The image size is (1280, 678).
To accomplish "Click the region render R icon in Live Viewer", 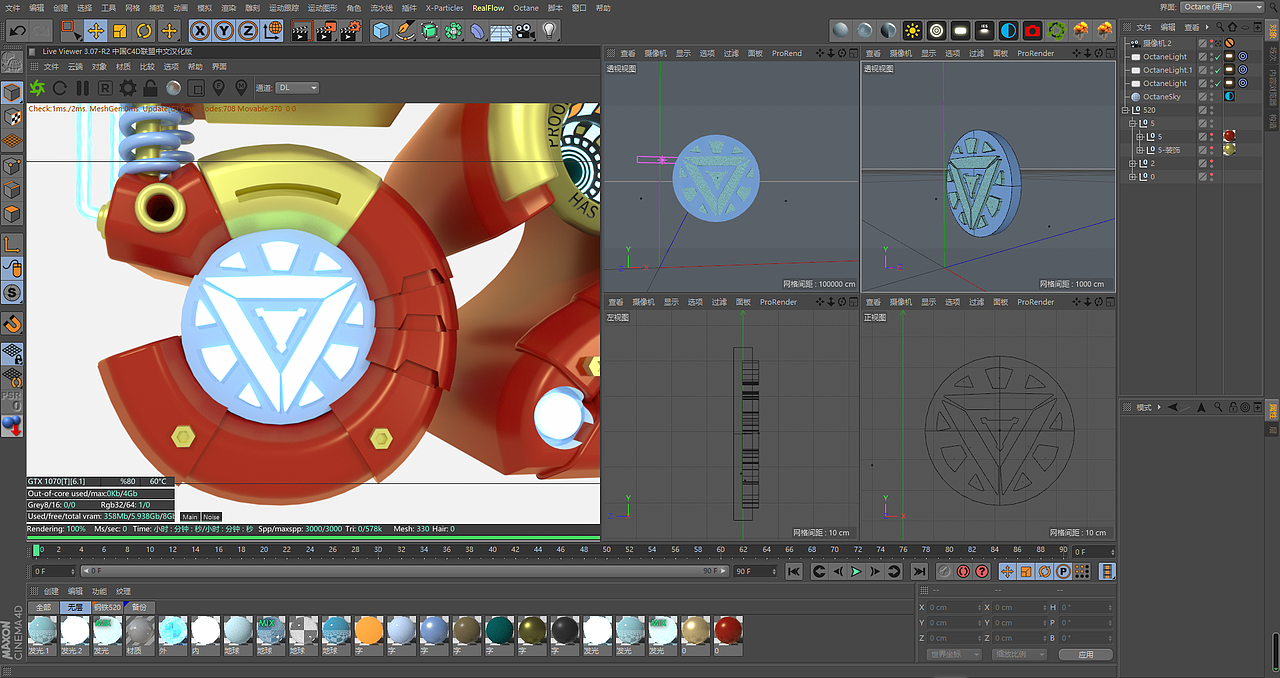I will tap(106, 90).
